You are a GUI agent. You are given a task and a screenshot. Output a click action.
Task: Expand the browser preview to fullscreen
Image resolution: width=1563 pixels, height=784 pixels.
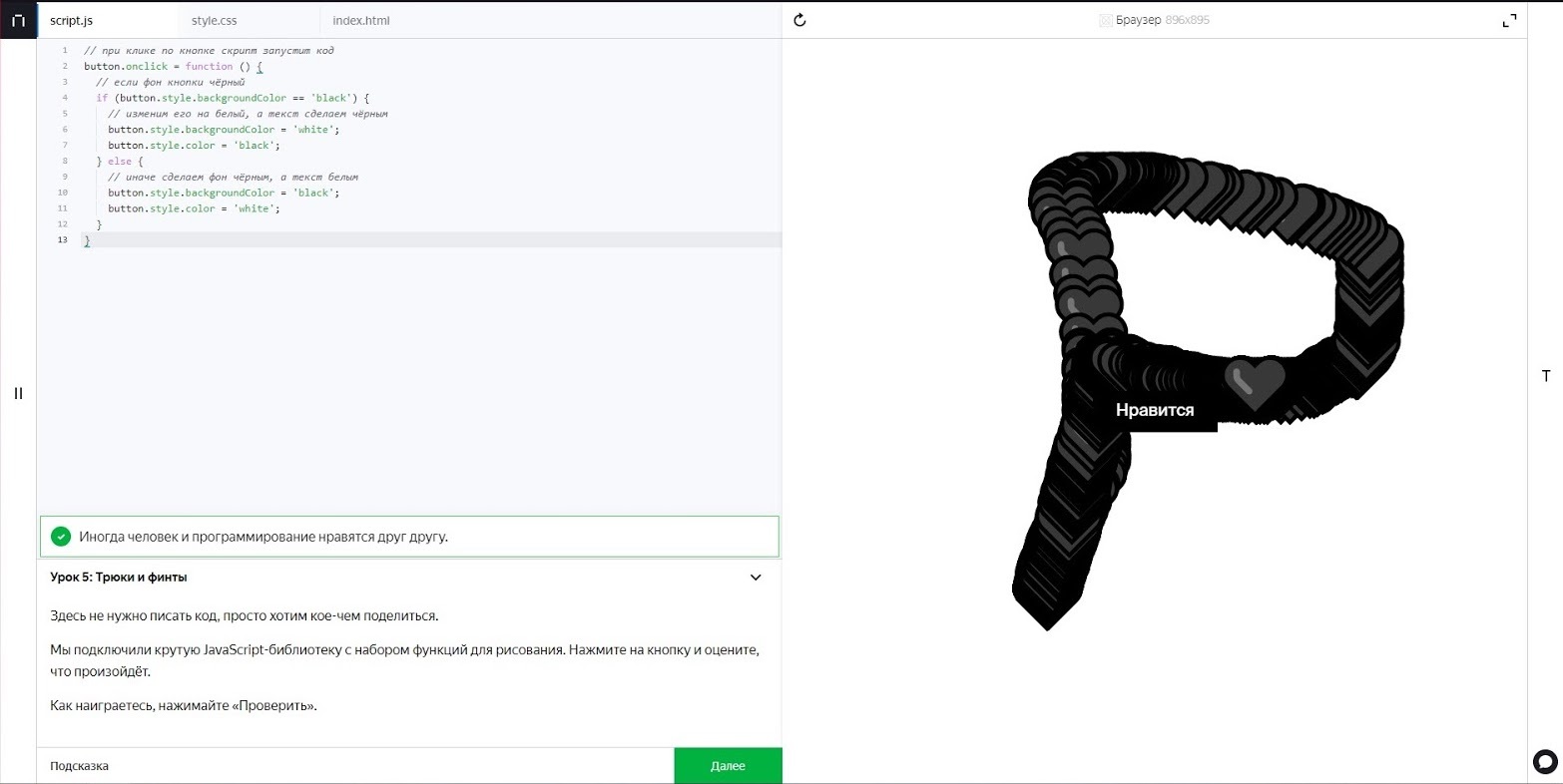(x=1509, y=20)
